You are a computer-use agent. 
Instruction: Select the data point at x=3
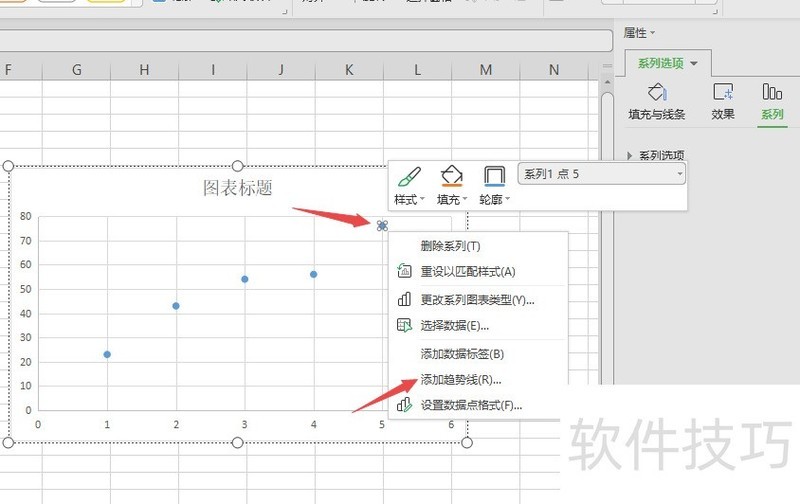point(245,279)
